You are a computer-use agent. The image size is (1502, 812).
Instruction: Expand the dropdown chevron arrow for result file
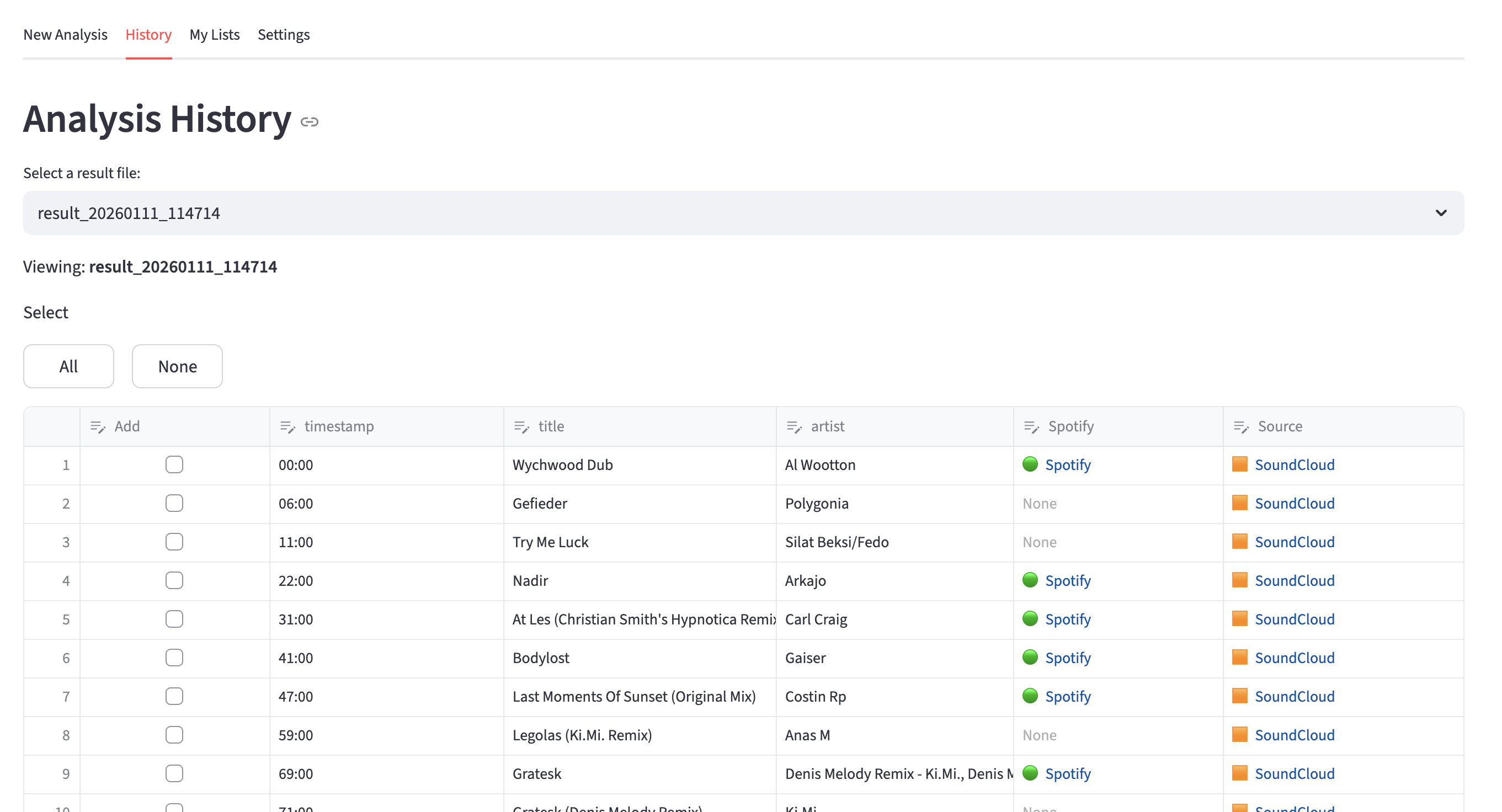1441,213
